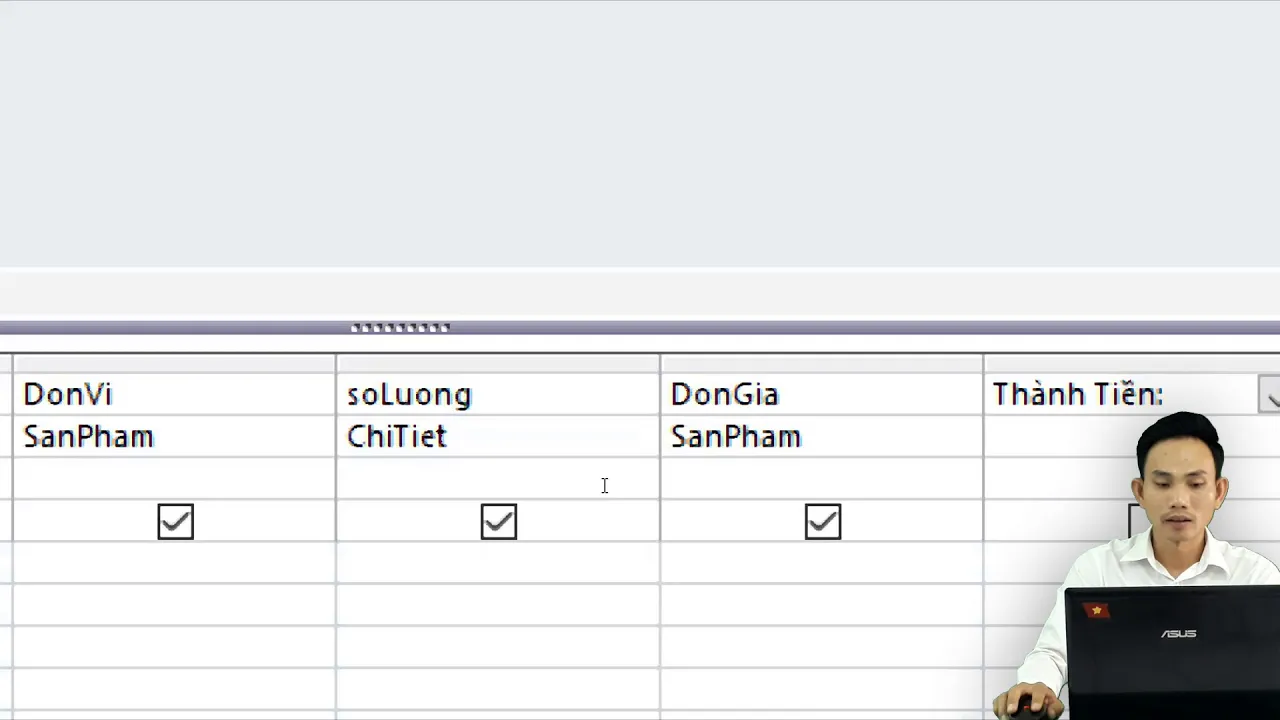Disable the Show checkbox under DonGia
Screen dimensions: 1280x720
pos(823,521)
